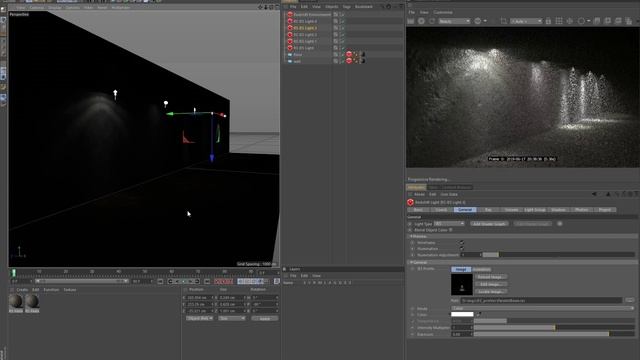640x360 pixels.
Task: Open the Light Type dropdown
Action: click(449, 224)
